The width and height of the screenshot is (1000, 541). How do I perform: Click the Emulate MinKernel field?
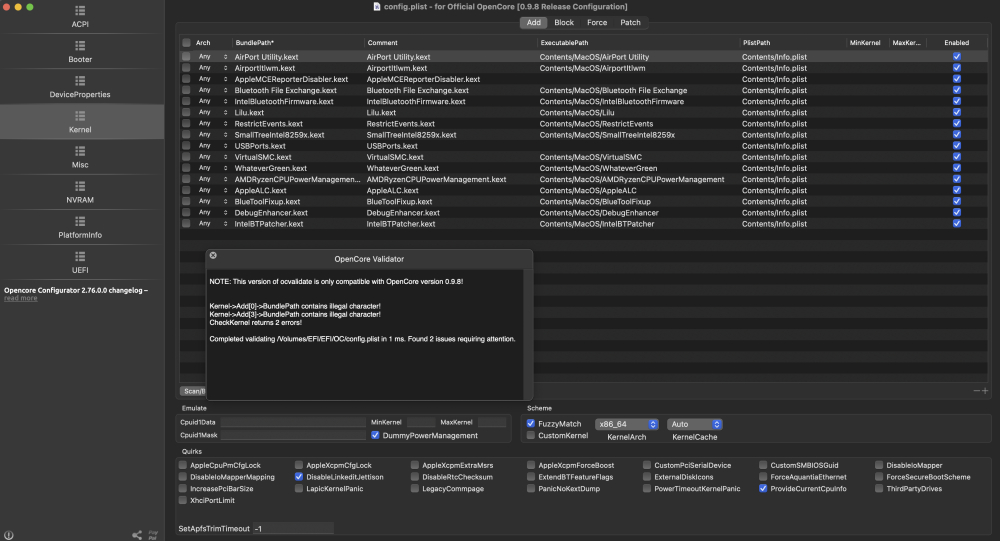tap(421, 422)
